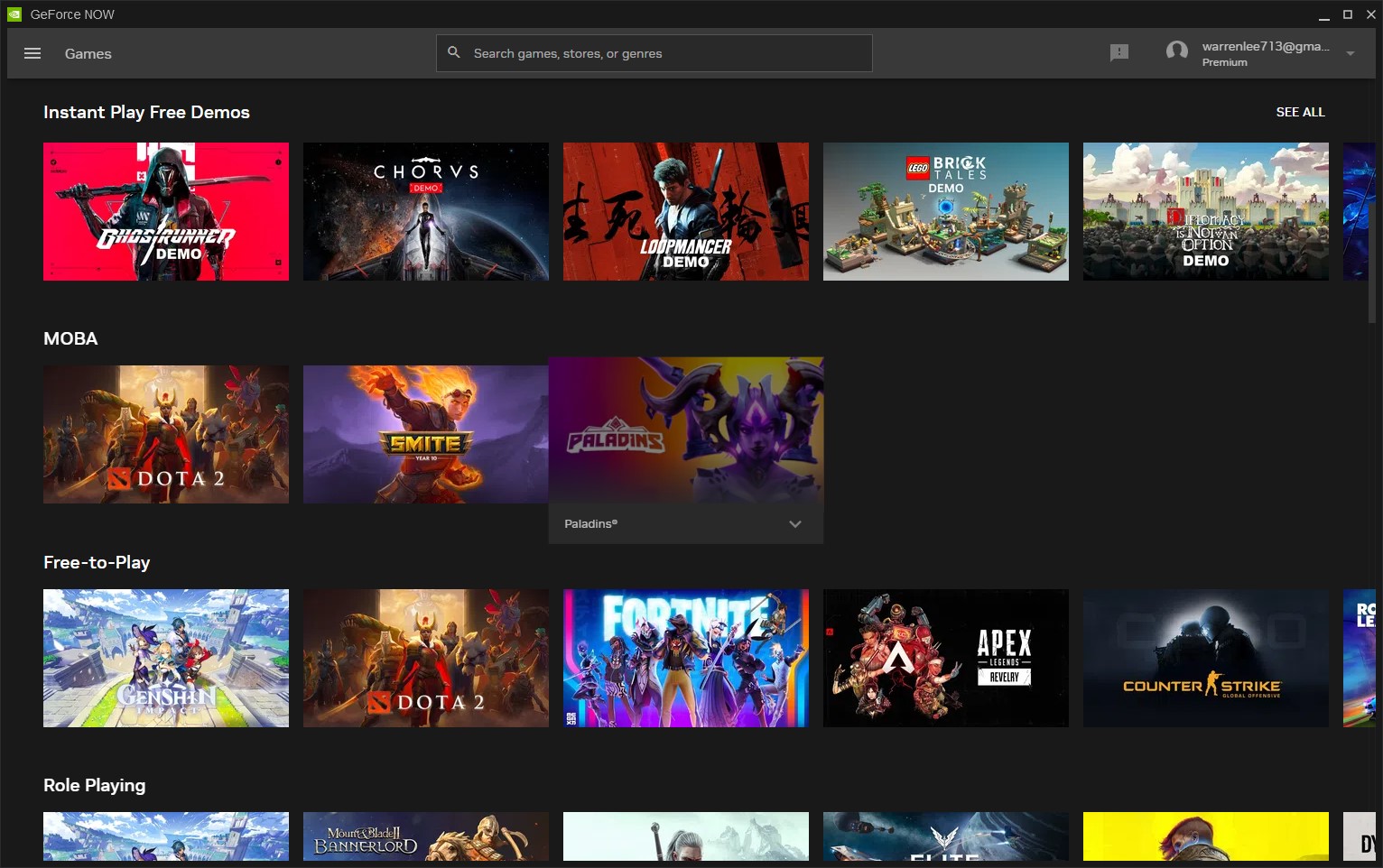The image size is (1383, 868).
Task: Open the Loopmancer Demo tile
Action: (686, 211)
